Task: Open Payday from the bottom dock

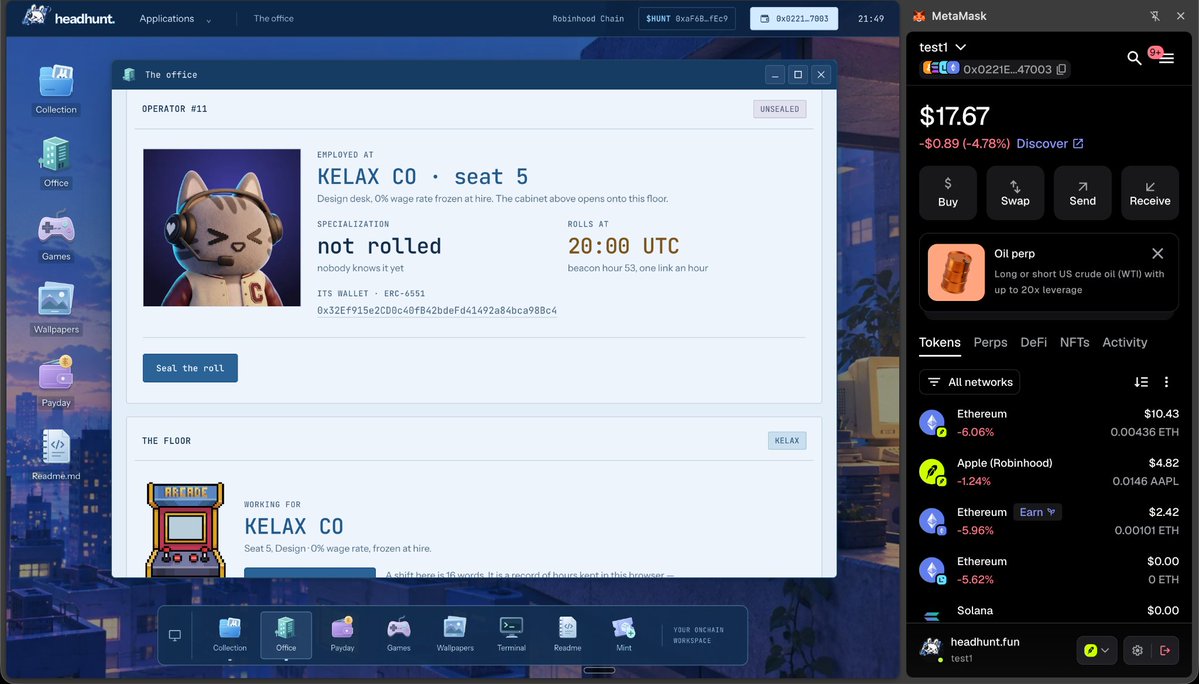Action: 342,634
